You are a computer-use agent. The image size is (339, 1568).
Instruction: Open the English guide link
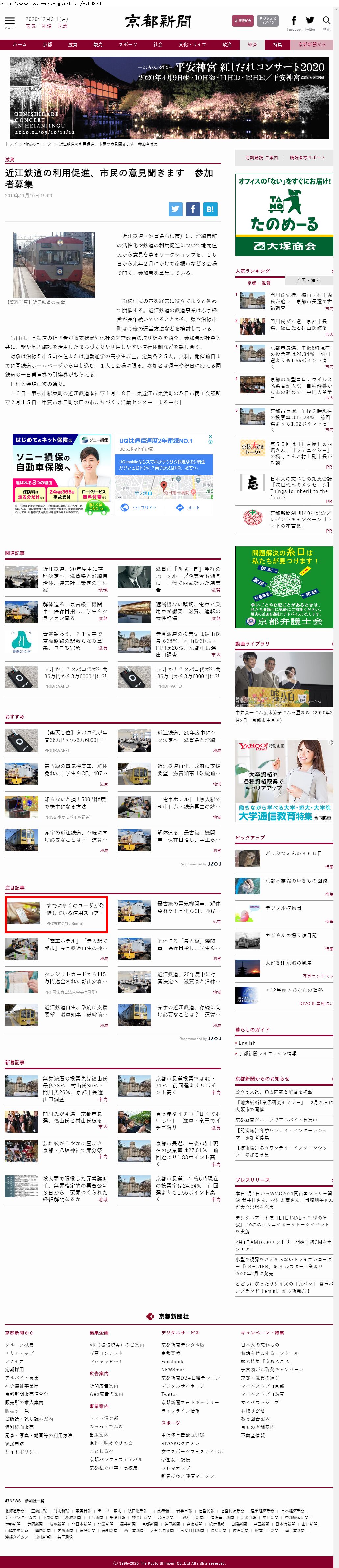pyautogui.click(x=247, y=1043)
